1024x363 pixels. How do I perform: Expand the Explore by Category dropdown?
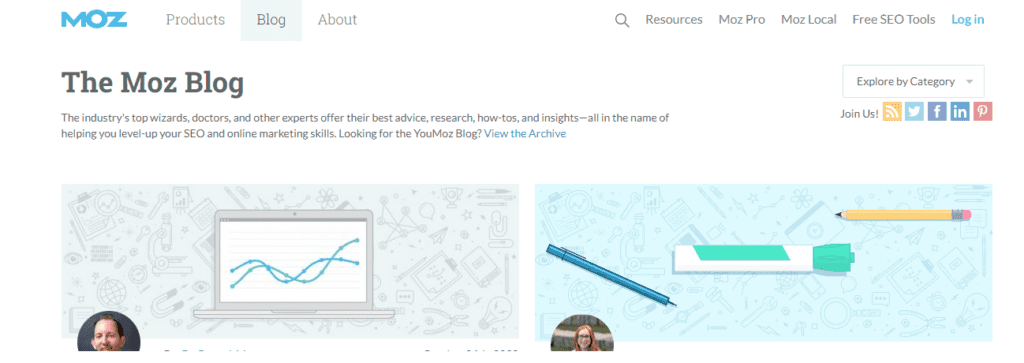click(913, 82)
